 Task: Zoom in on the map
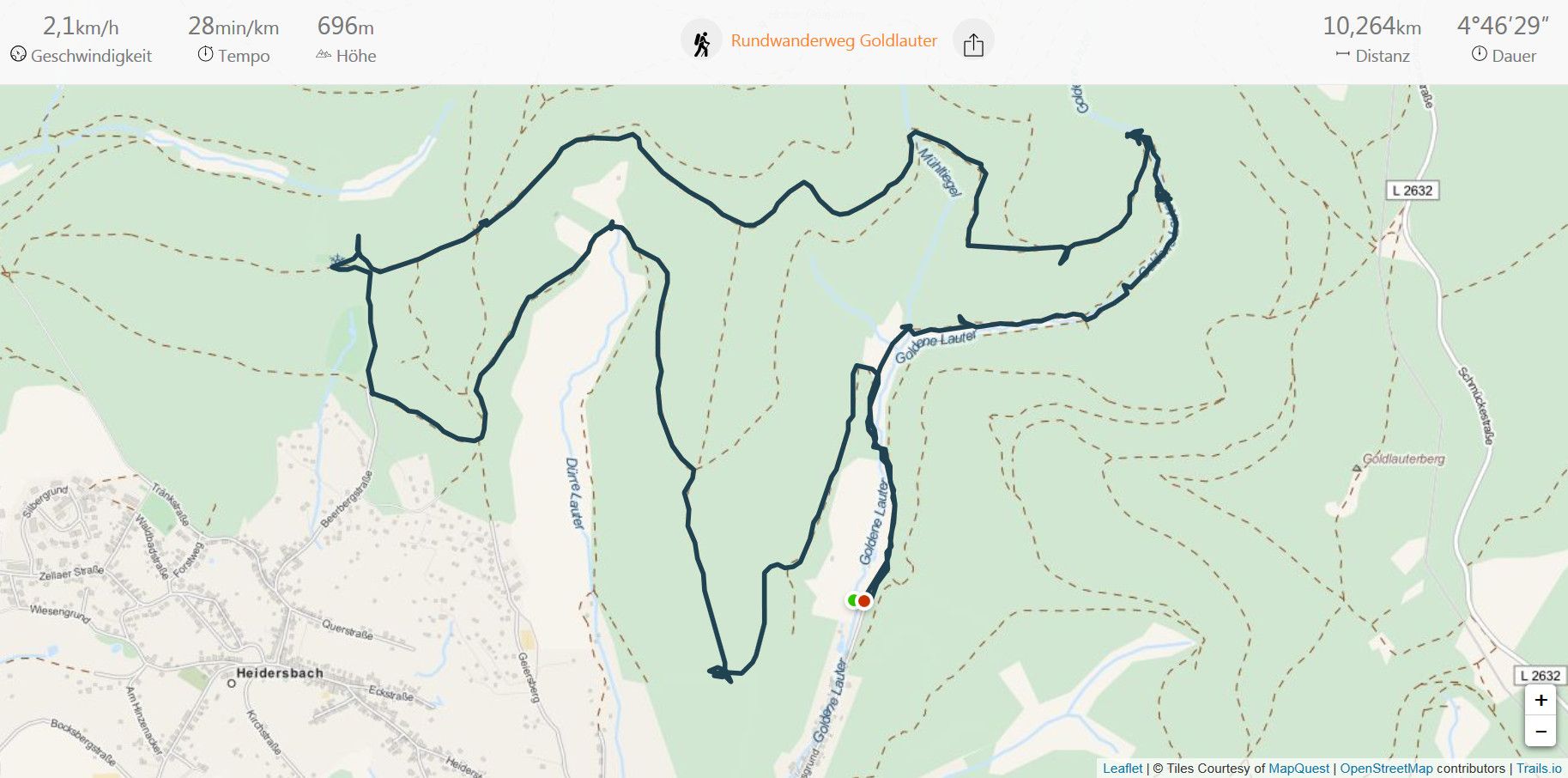coord(1541,701)
